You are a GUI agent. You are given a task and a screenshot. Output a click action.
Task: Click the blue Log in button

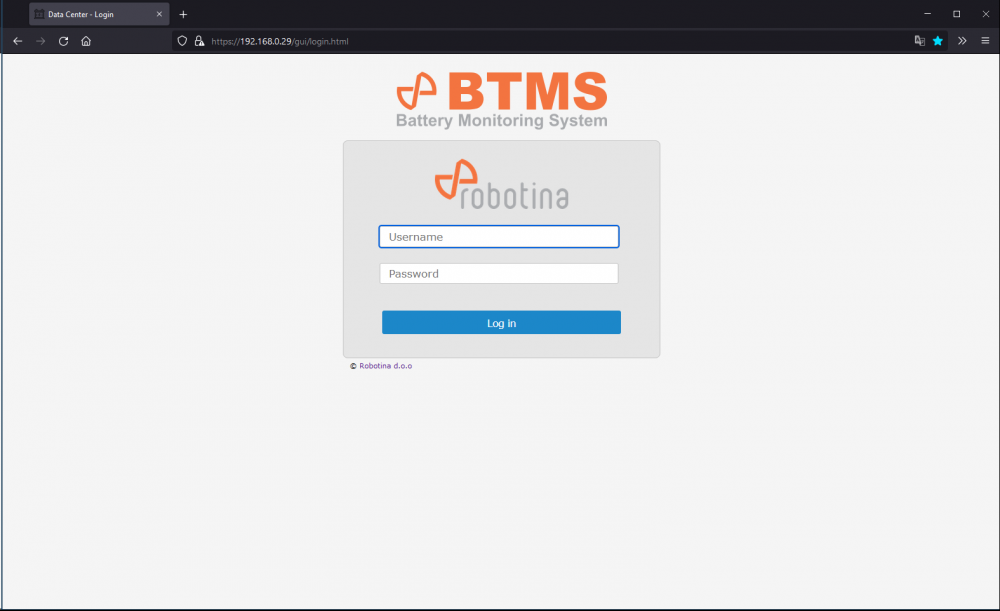pos(501,323)
